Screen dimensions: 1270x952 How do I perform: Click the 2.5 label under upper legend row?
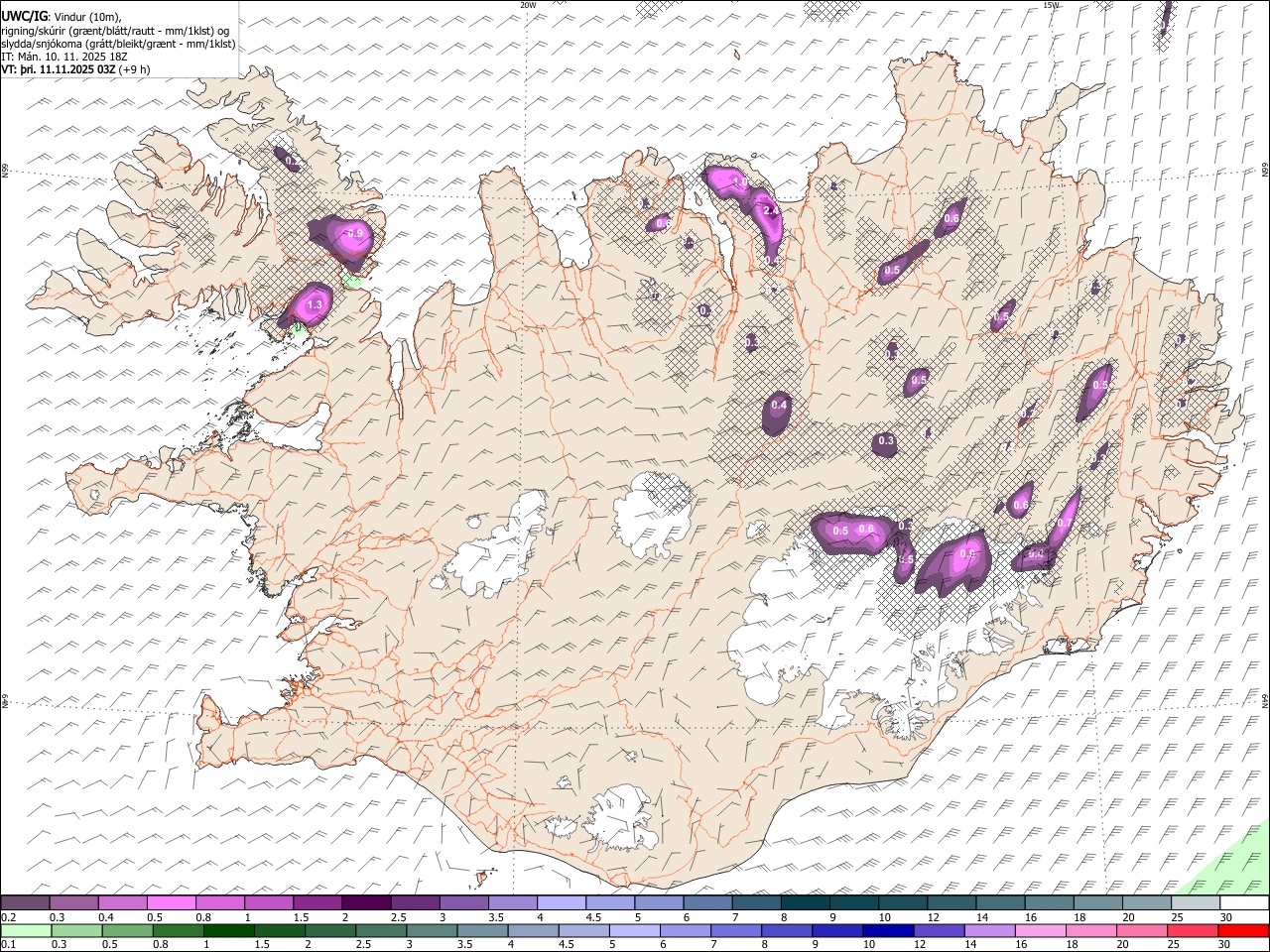[x=398, y=917]
